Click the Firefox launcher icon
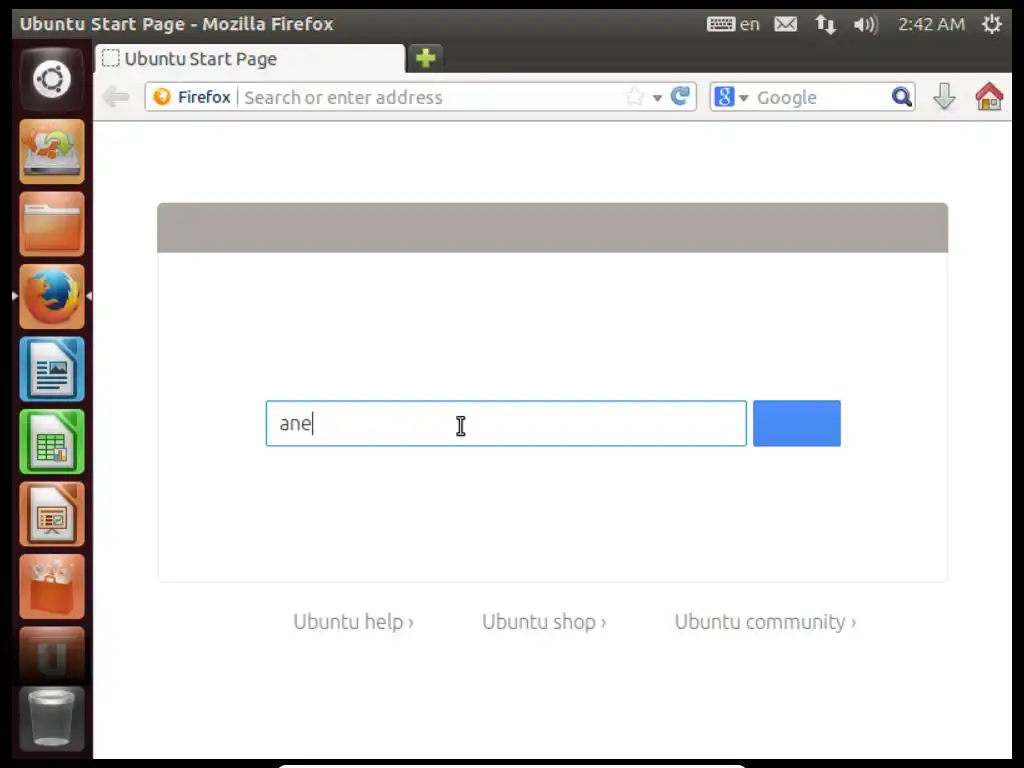The height and width of the screenshot is (768, 1024). (x=52, y=296)
